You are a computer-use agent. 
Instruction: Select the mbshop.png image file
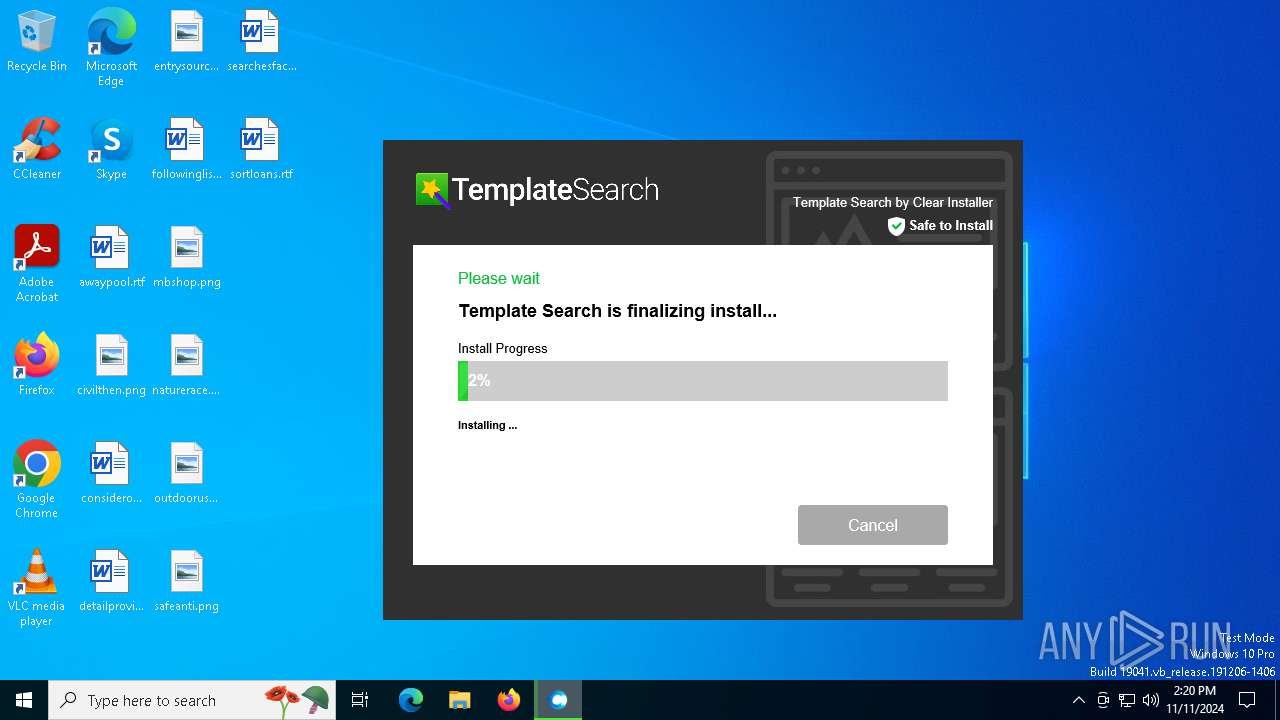pos(186,258)
